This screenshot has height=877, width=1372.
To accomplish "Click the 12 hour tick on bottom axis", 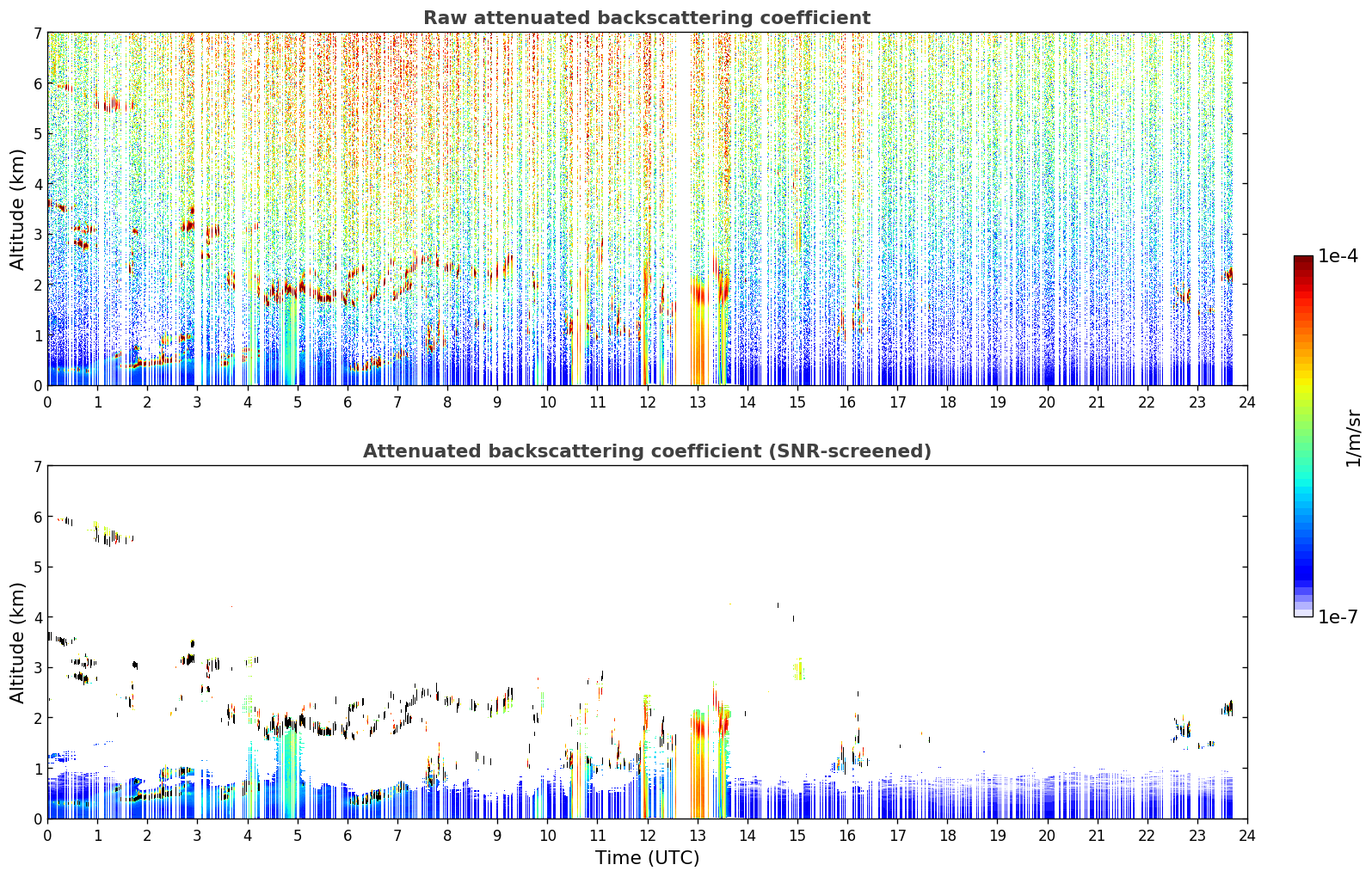I will click(647, 836).
